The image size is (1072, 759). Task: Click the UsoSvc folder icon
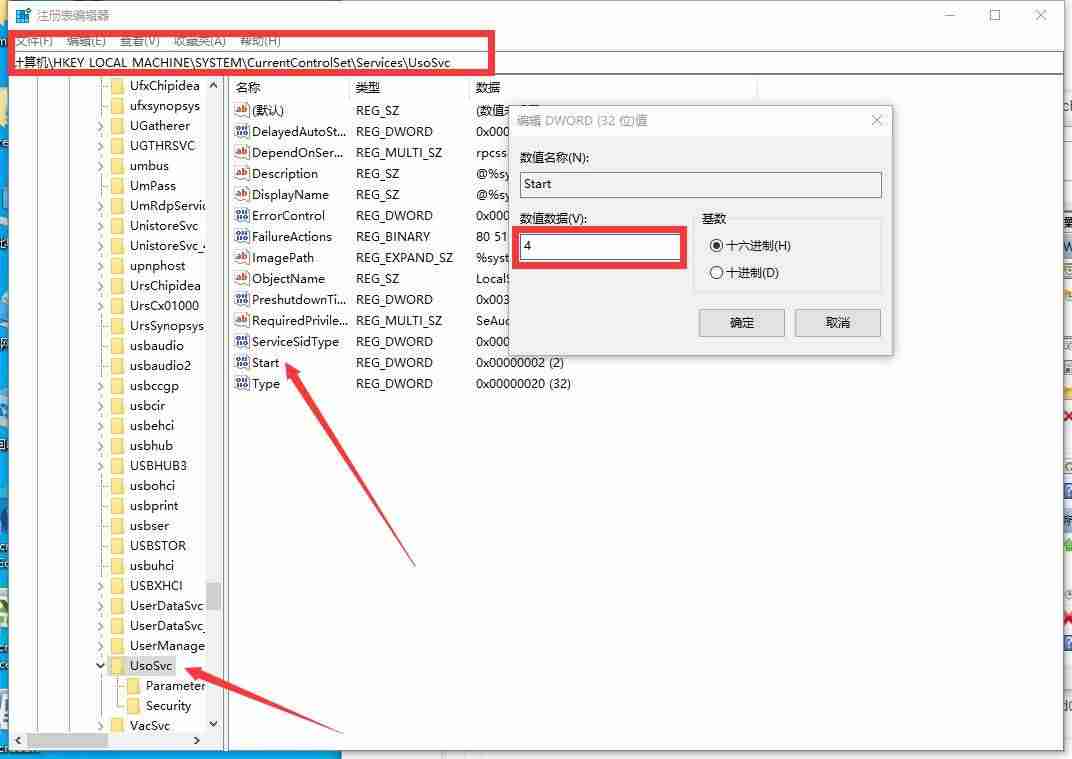[117, 665]
